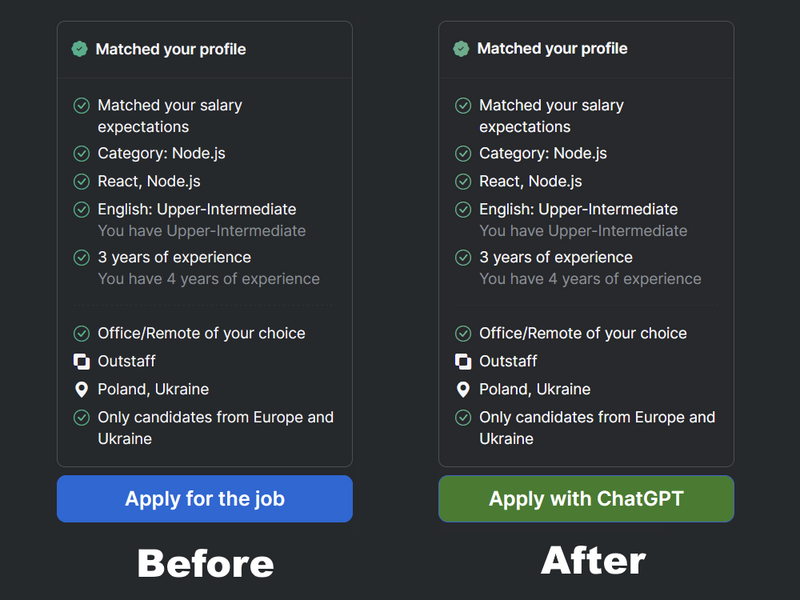Image resolution: width=800 pixels, height=600 pixels.
Task: Click the Outstaff icon in the After card
Action: 463,361
